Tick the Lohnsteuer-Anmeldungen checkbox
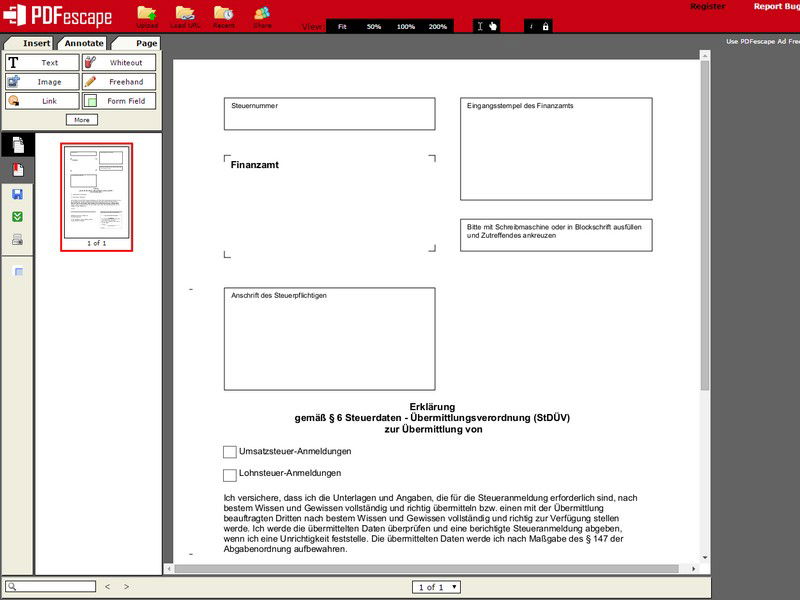This screenshot has height=600, width=800. point(230,475)
